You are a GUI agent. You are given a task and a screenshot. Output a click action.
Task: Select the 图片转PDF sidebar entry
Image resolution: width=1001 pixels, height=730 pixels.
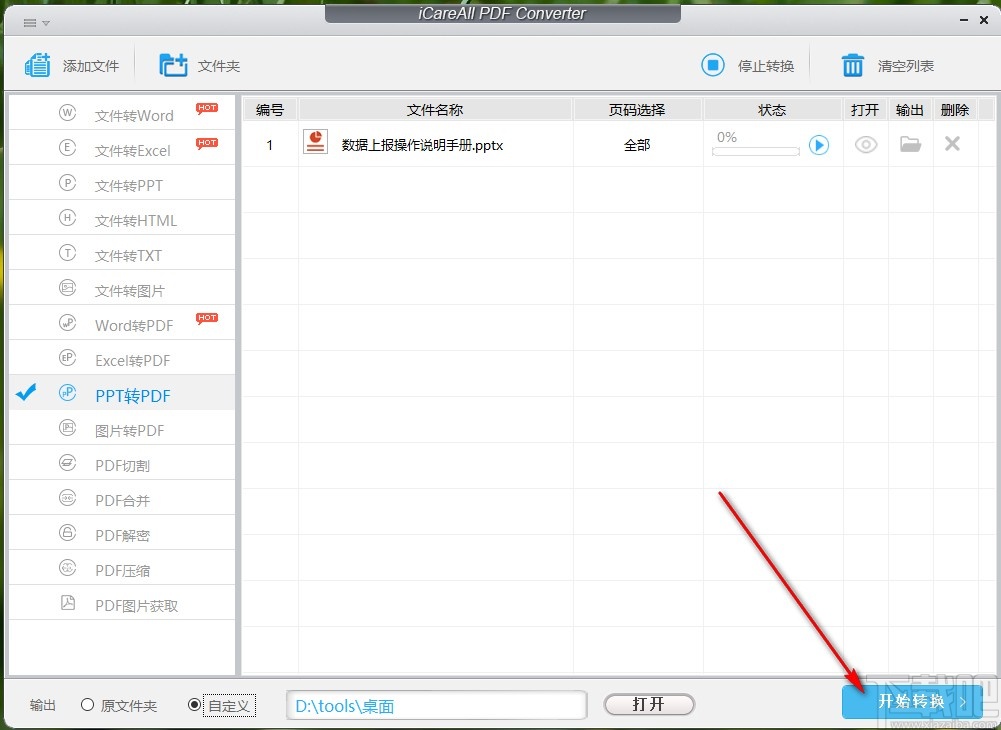(131, 429)
